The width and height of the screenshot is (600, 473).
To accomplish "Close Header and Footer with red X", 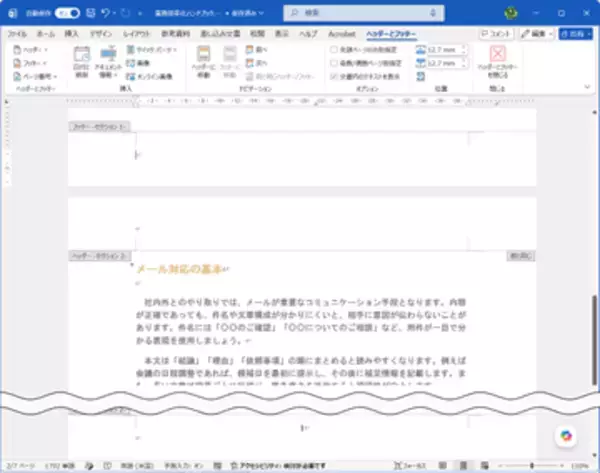I will coord(497,61).
